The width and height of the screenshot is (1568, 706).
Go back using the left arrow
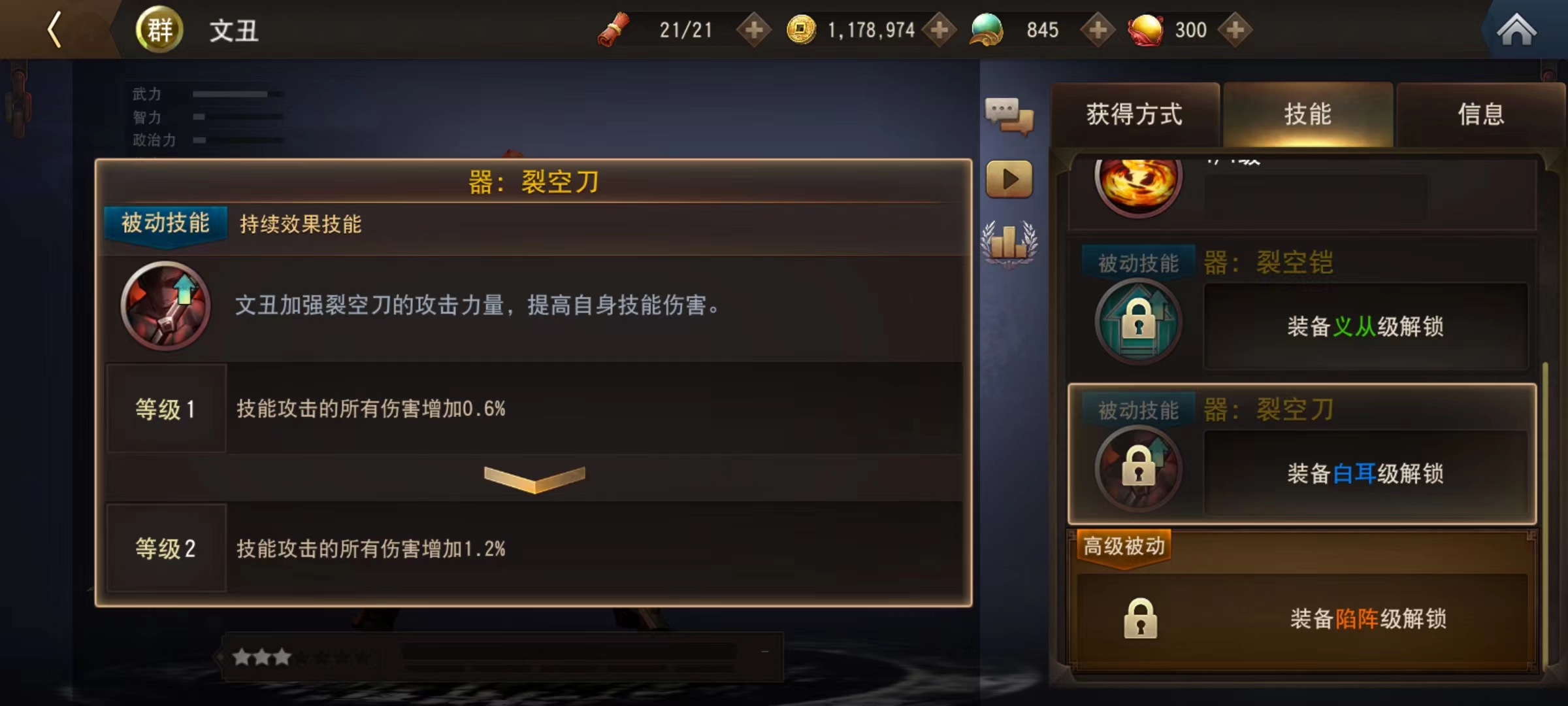55,29
